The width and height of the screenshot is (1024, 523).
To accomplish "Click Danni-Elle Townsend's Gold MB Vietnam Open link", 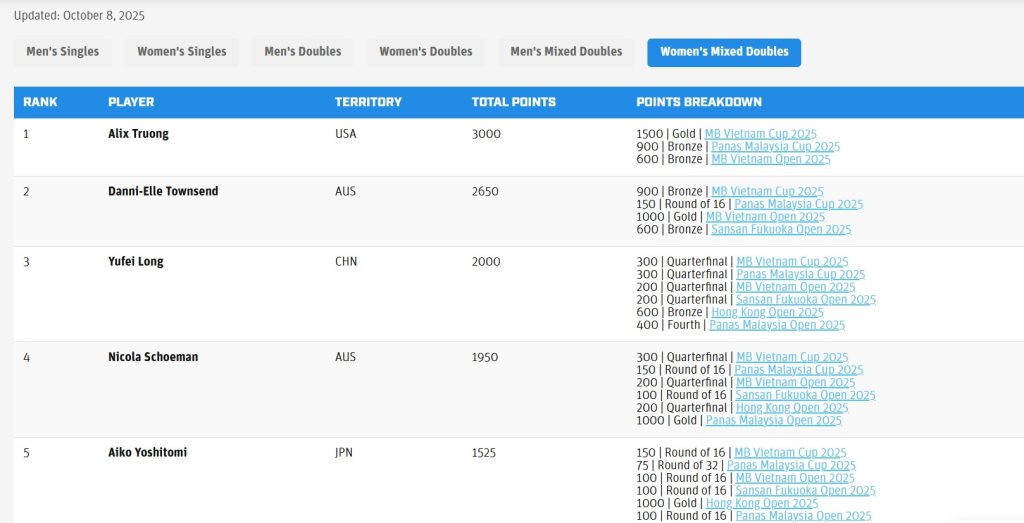I will pyautogui.click(x=765, y=217).
